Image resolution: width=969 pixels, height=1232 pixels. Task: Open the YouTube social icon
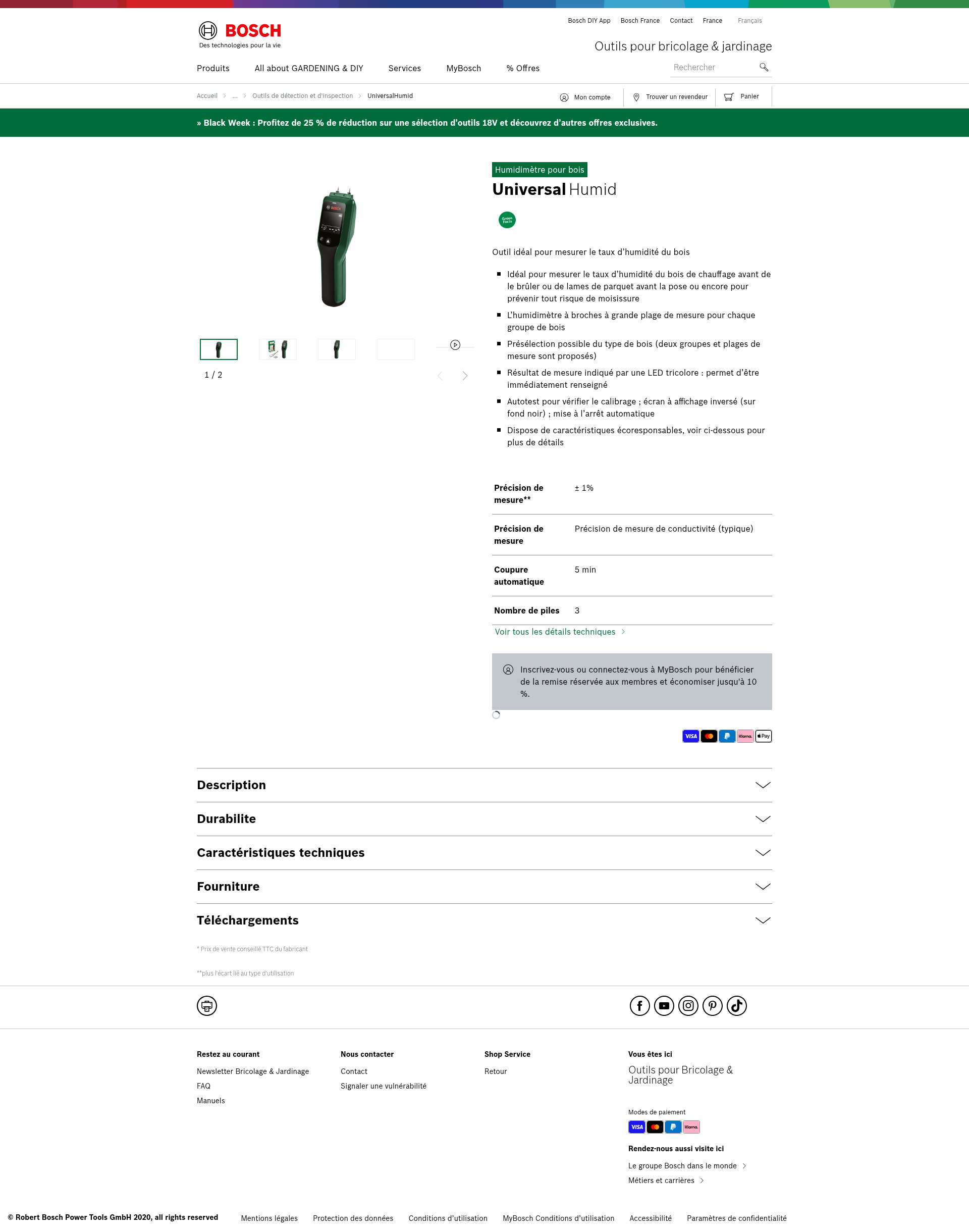coord(664,1006)
